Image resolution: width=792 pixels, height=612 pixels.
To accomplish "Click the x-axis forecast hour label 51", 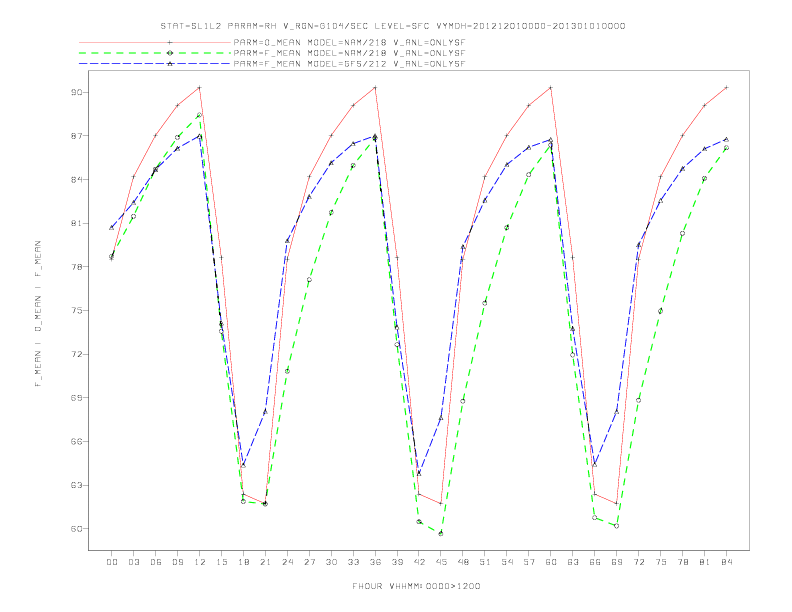I will pyautogui.click(x=485, y=562).
